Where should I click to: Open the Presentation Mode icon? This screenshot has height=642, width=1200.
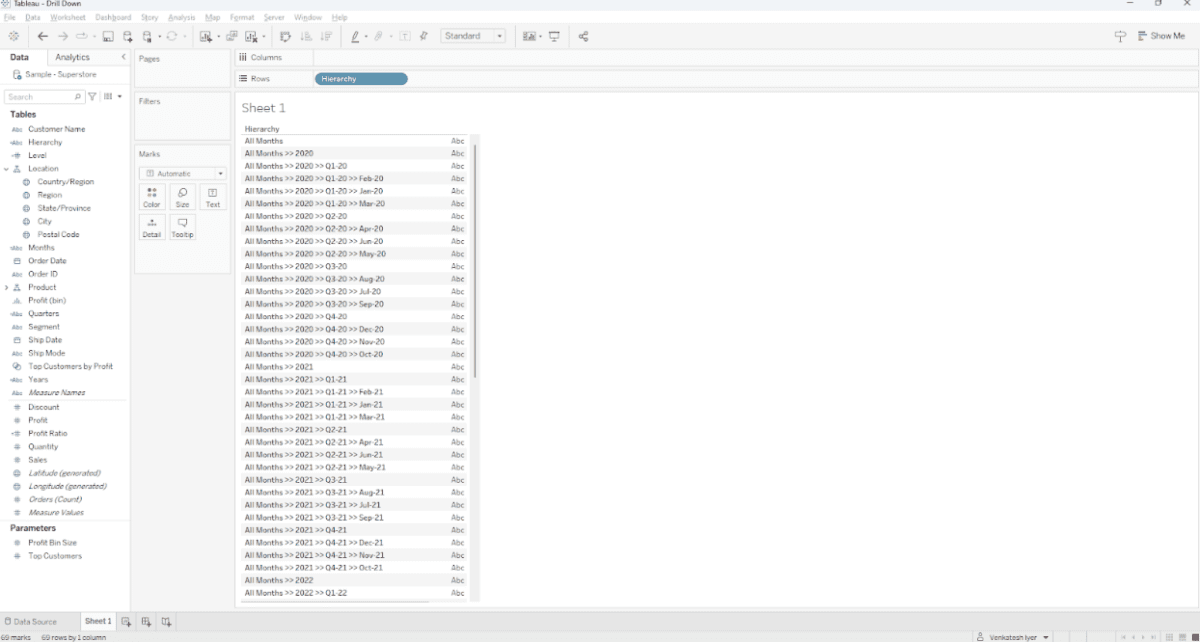[x=554, y=36]
